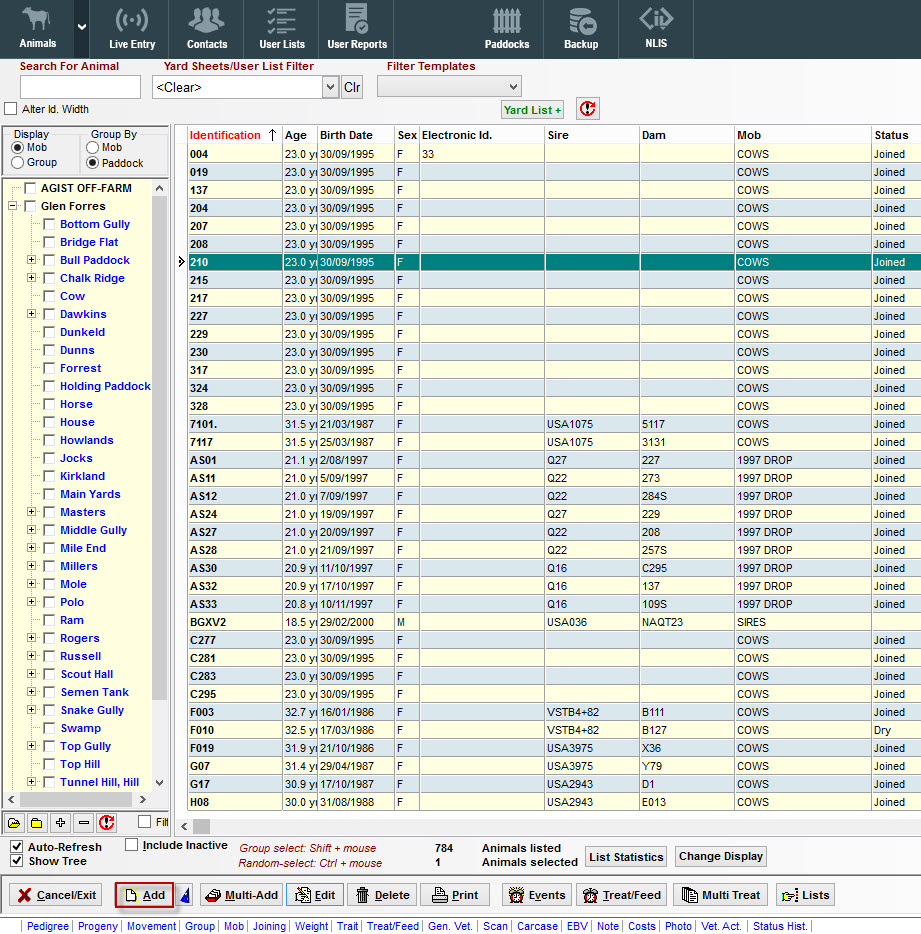Viewport: 921px width, 934px height.
Task: Click the Backup database icon
Action: tap(581, 28)
